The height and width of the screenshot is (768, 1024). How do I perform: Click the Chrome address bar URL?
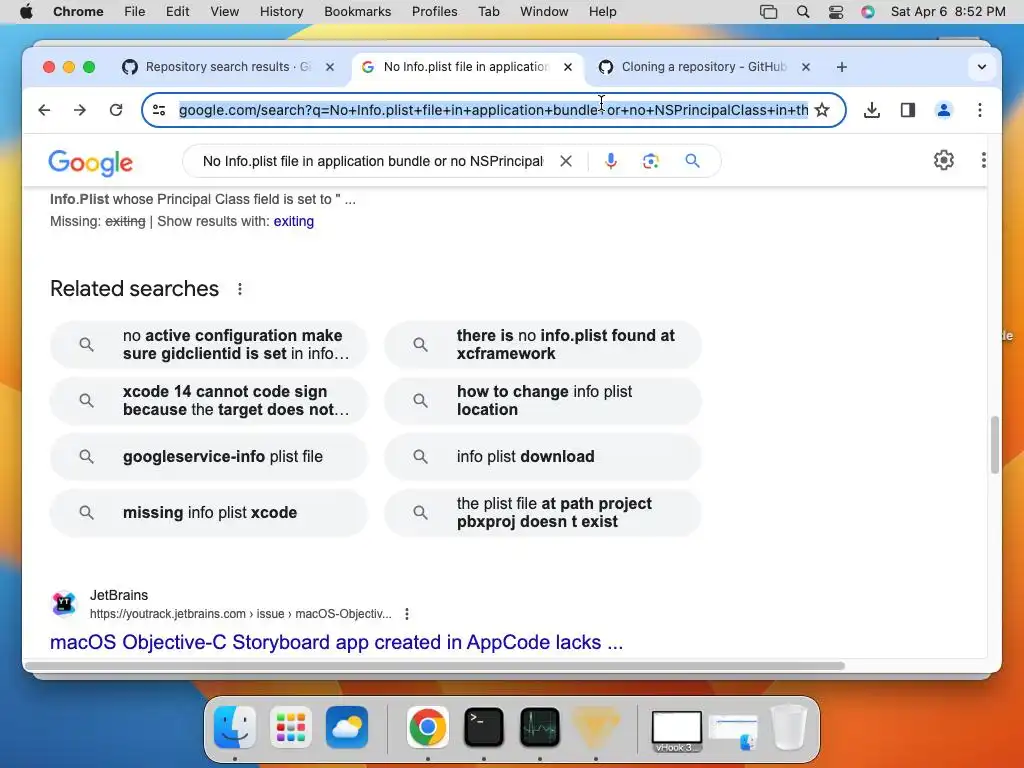(x=493, y=110)
